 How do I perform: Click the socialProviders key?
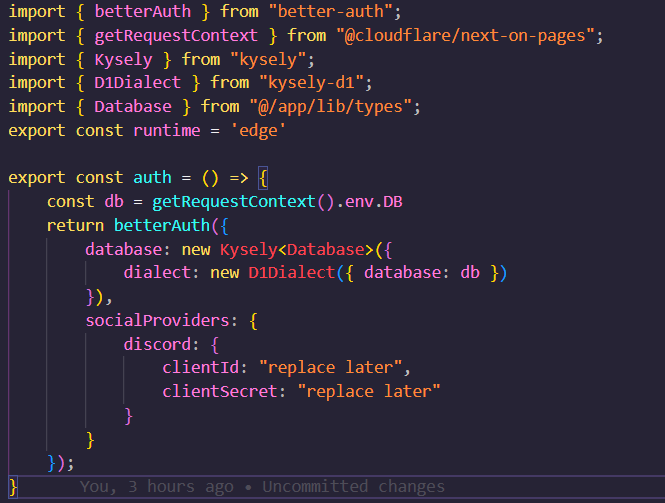[157, 320]
